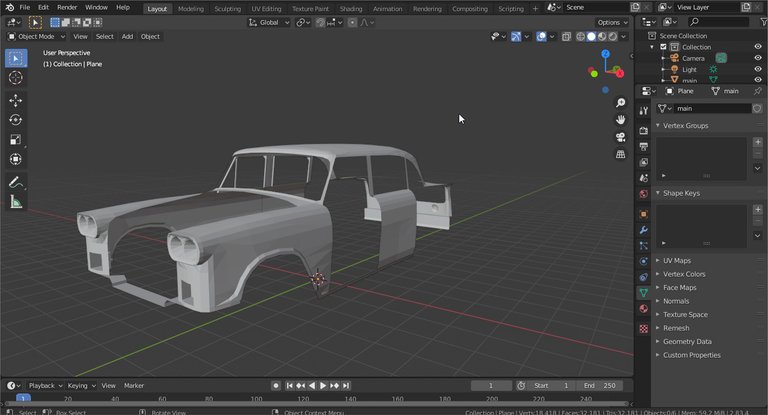768x415 pixels.
Task: Collapse the Shape Keys panel
Action: point(681,193)
